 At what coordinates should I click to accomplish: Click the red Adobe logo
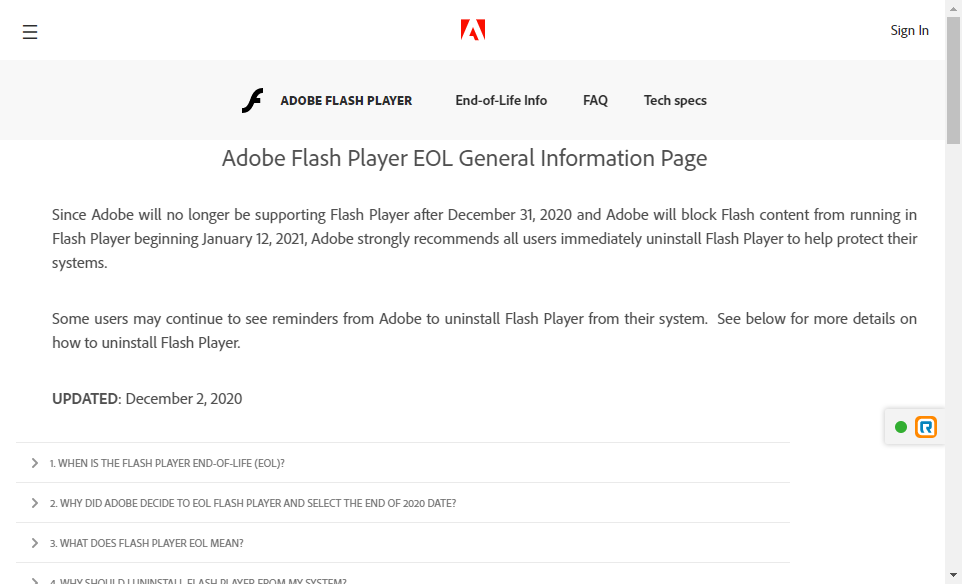(x=473, y=30)
